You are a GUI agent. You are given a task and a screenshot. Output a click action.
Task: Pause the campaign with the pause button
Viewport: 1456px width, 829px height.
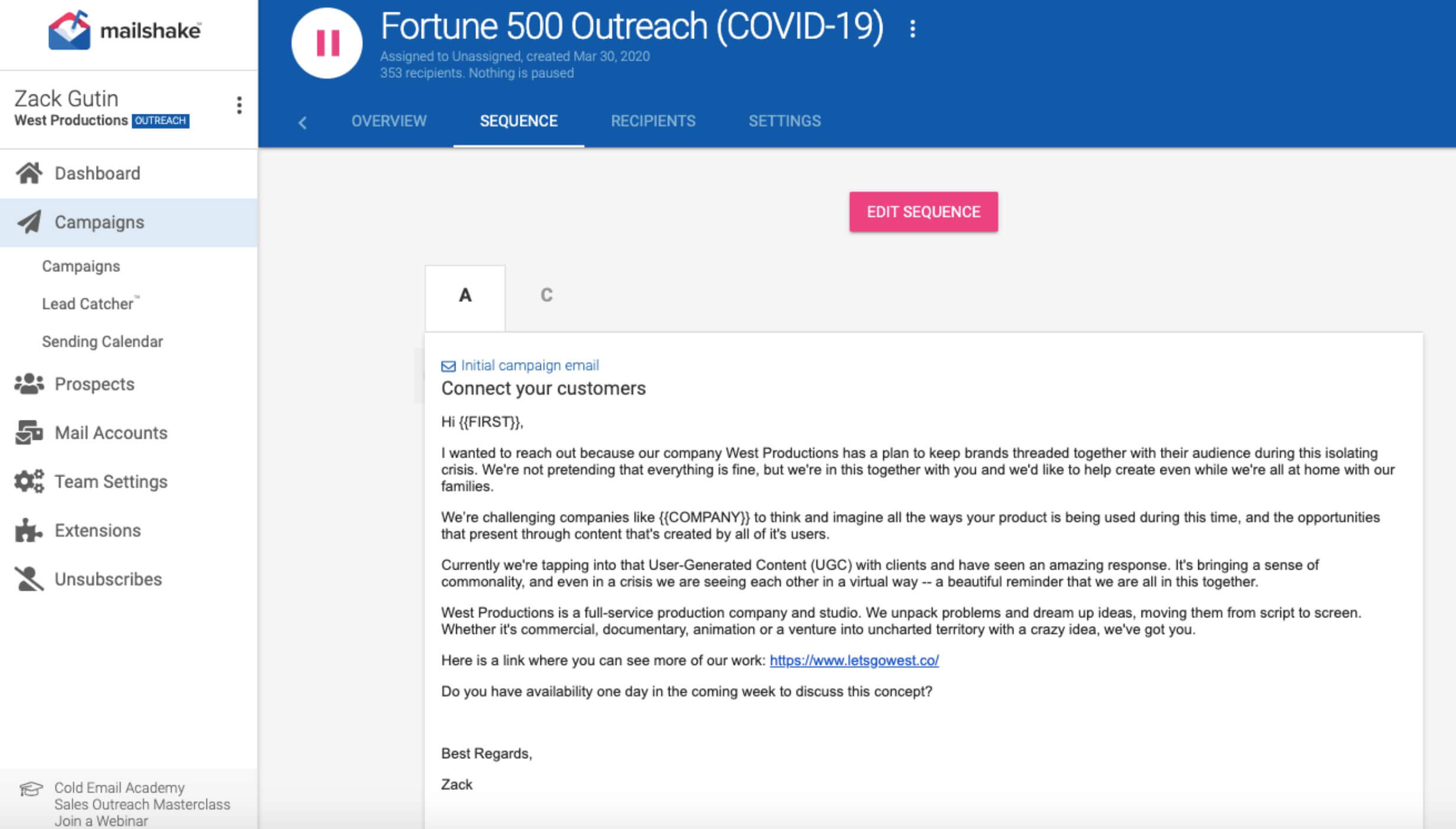click(327, 43)
